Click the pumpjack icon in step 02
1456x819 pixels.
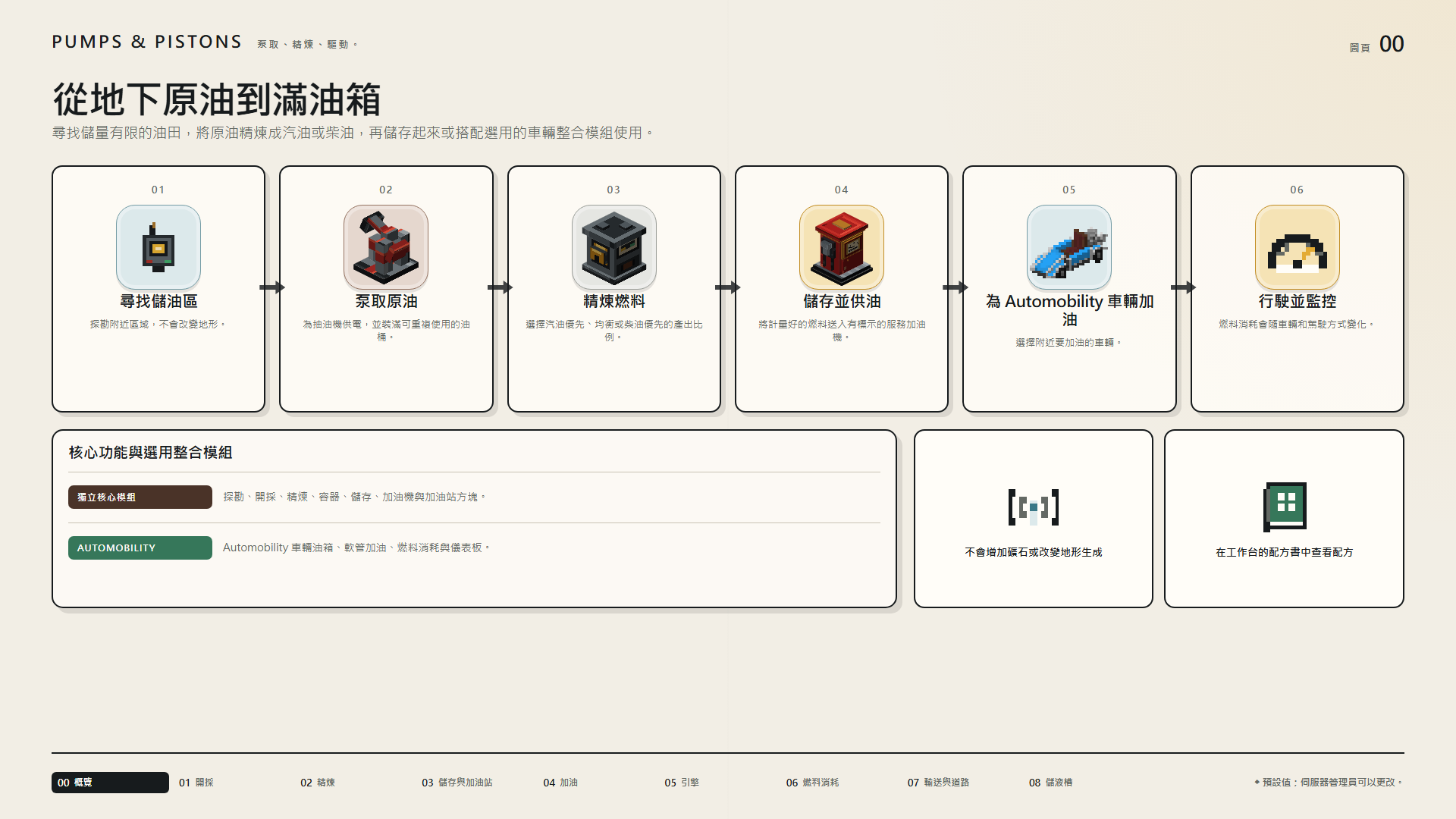[386, 247]
